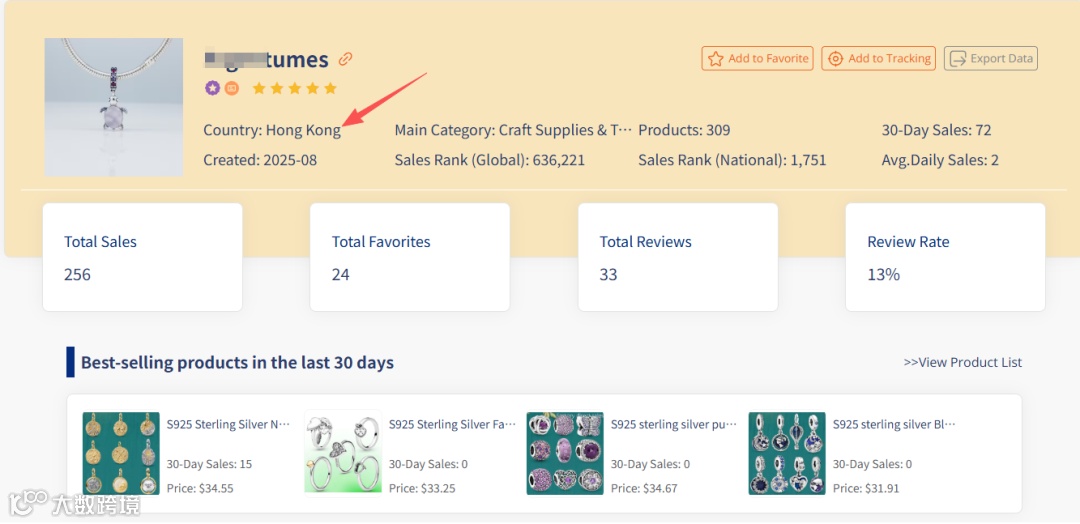The width and height of the screenshot is (1080, 524).
Task: Select the Review Rate stat card
Action: pos(945,257)
